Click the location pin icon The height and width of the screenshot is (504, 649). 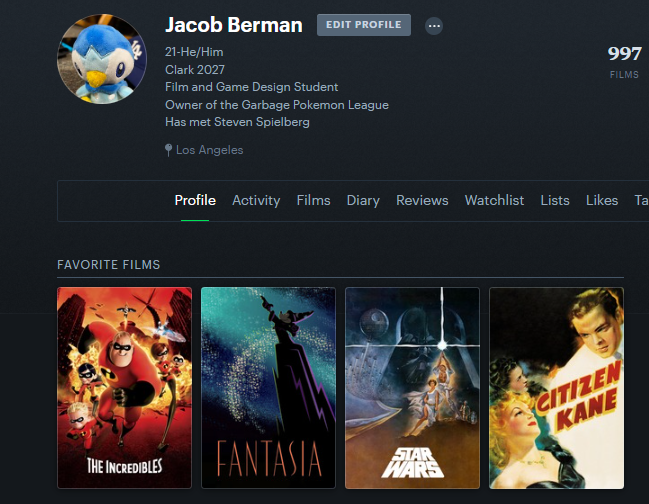[x=168, y=150]
